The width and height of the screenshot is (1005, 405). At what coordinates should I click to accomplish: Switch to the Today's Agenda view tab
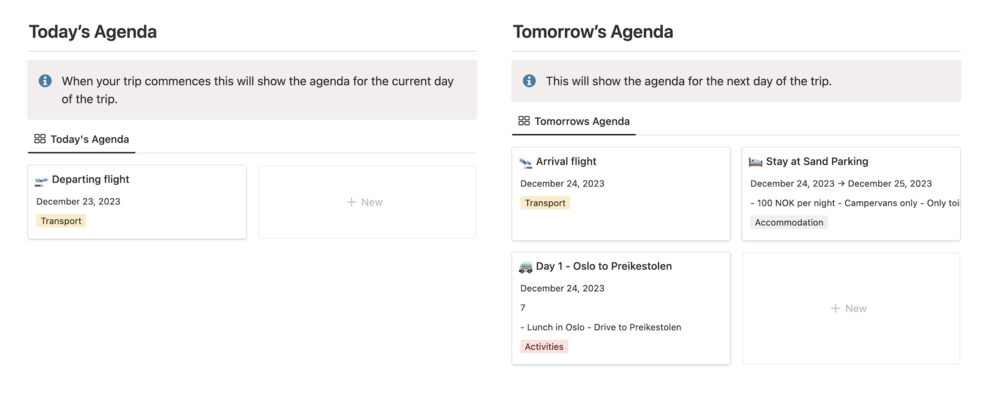(89, 139)
